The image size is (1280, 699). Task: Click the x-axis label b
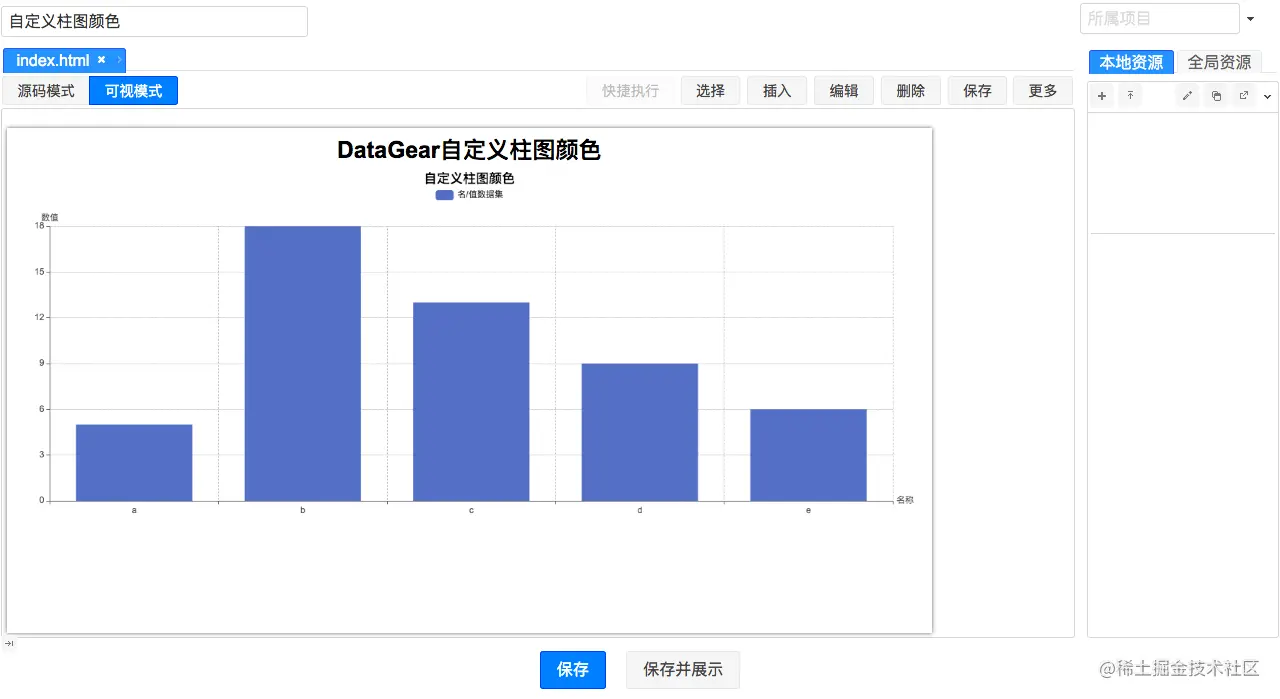click(x=303, y=510)
